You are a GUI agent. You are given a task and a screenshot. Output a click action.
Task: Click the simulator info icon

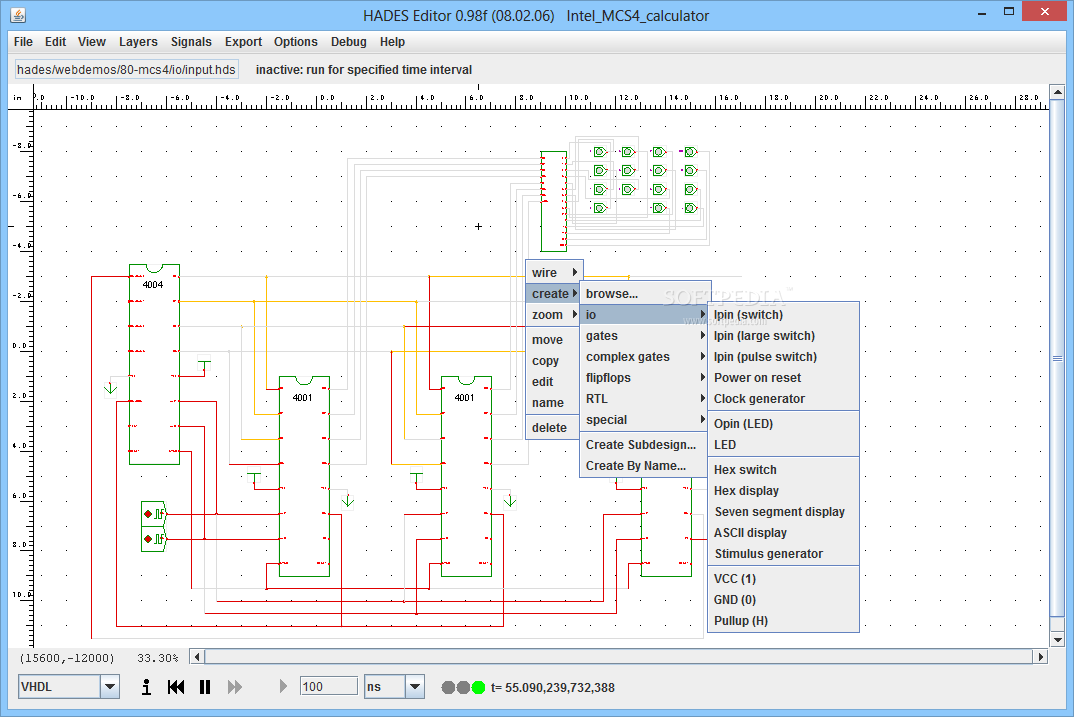click(146, 687)
